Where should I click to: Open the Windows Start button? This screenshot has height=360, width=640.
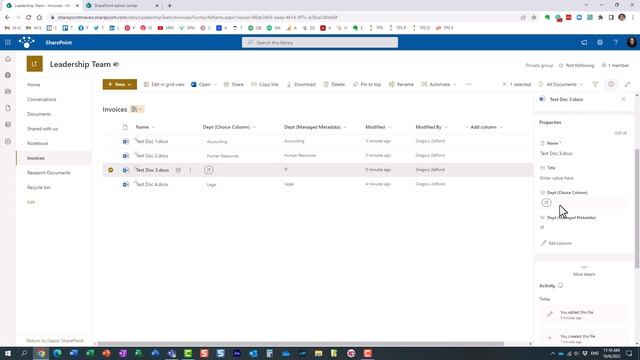point(8,353)
